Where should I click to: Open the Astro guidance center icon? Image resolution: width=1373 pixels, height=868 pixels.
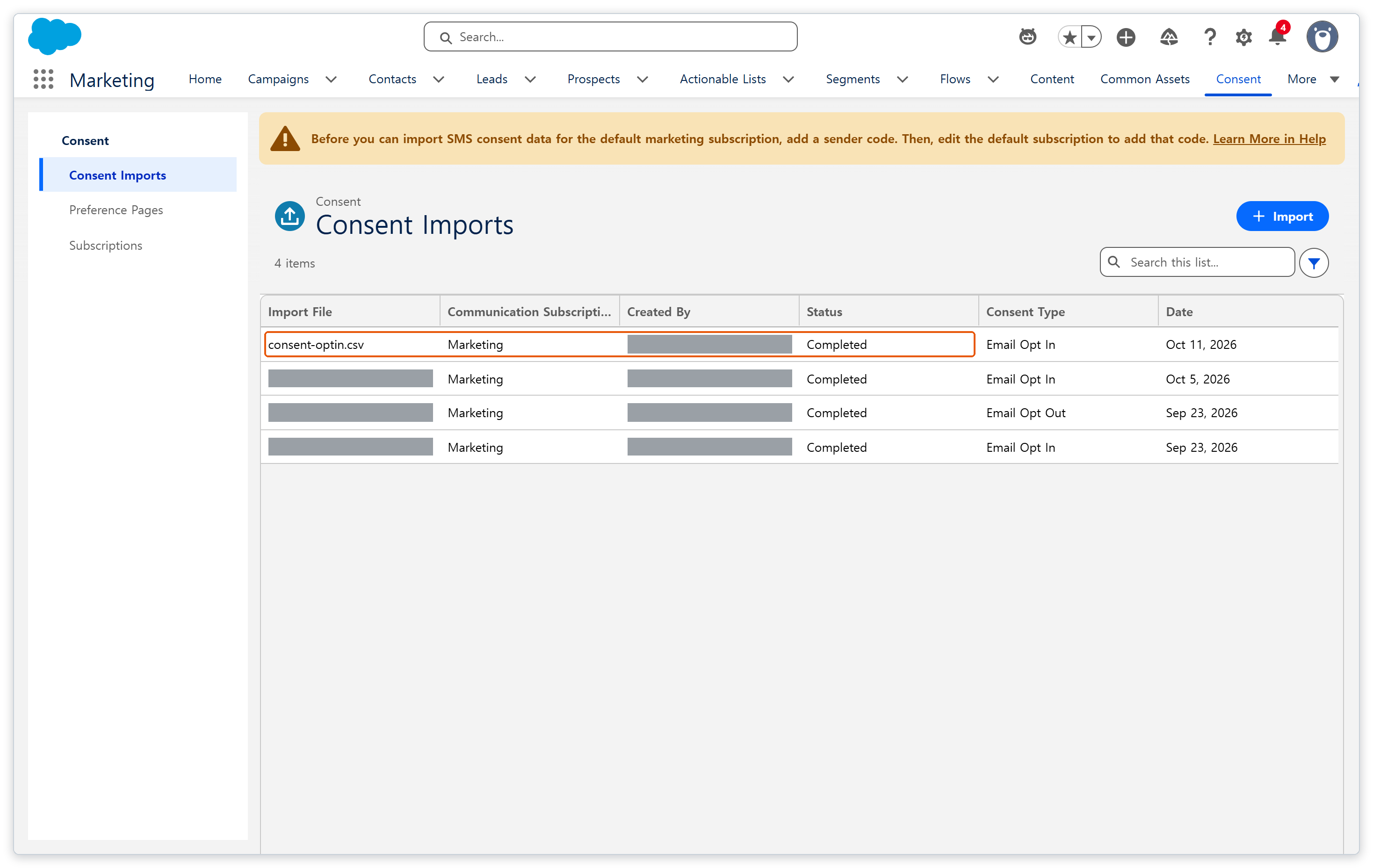[1027, 37]
